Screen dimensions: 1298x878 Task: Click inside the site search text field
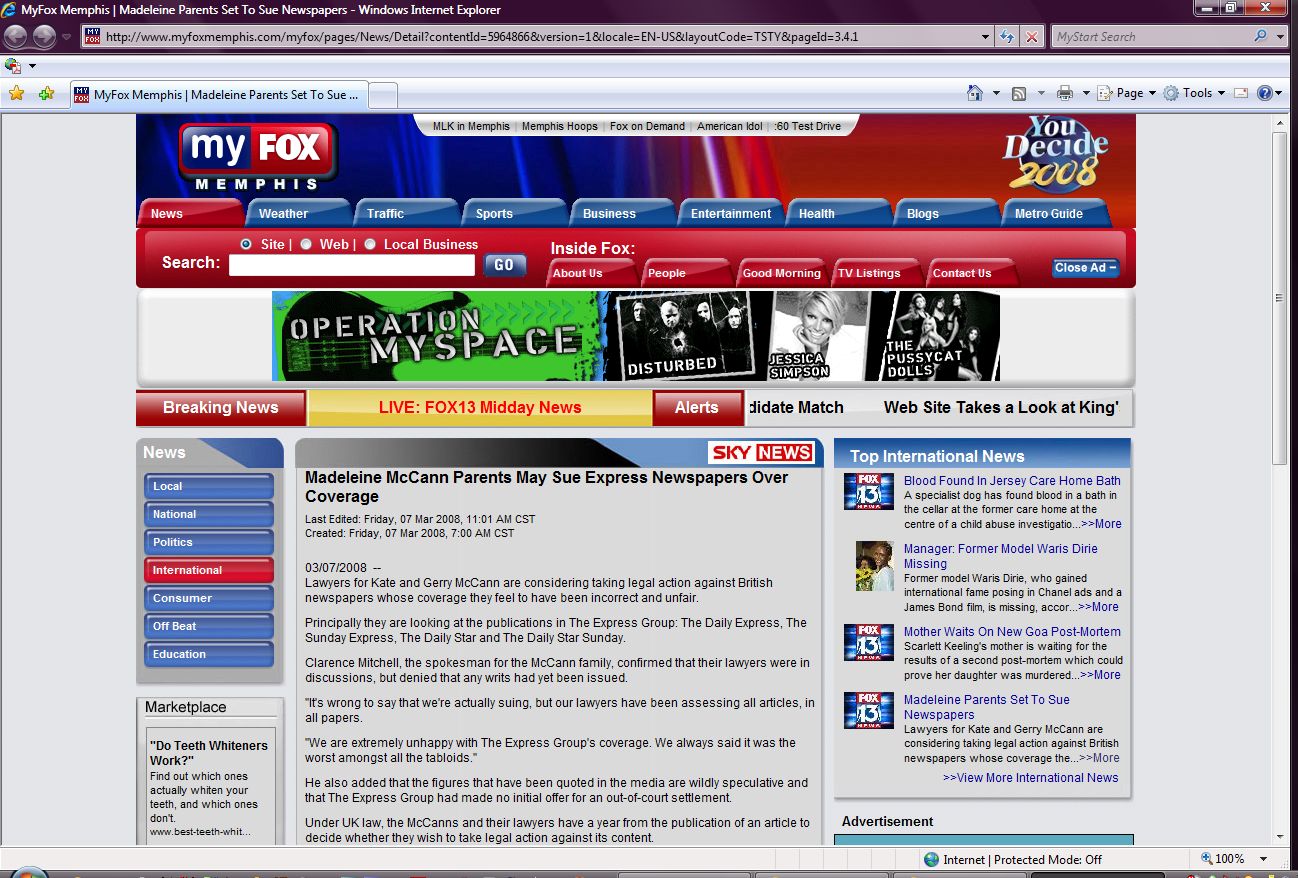click(x=351, y=265)
